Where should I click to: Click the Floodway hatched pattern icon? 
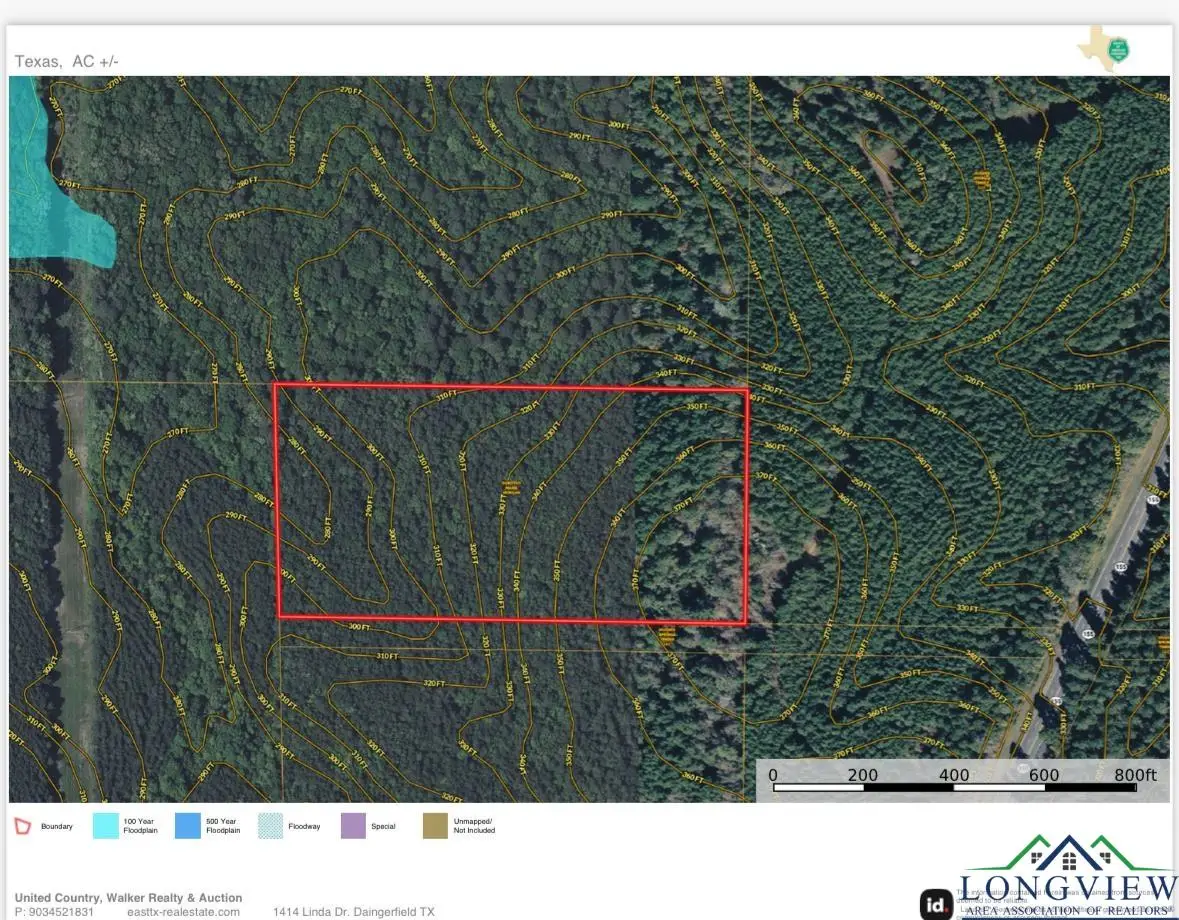pyautogui.click(x=268, y=826)
